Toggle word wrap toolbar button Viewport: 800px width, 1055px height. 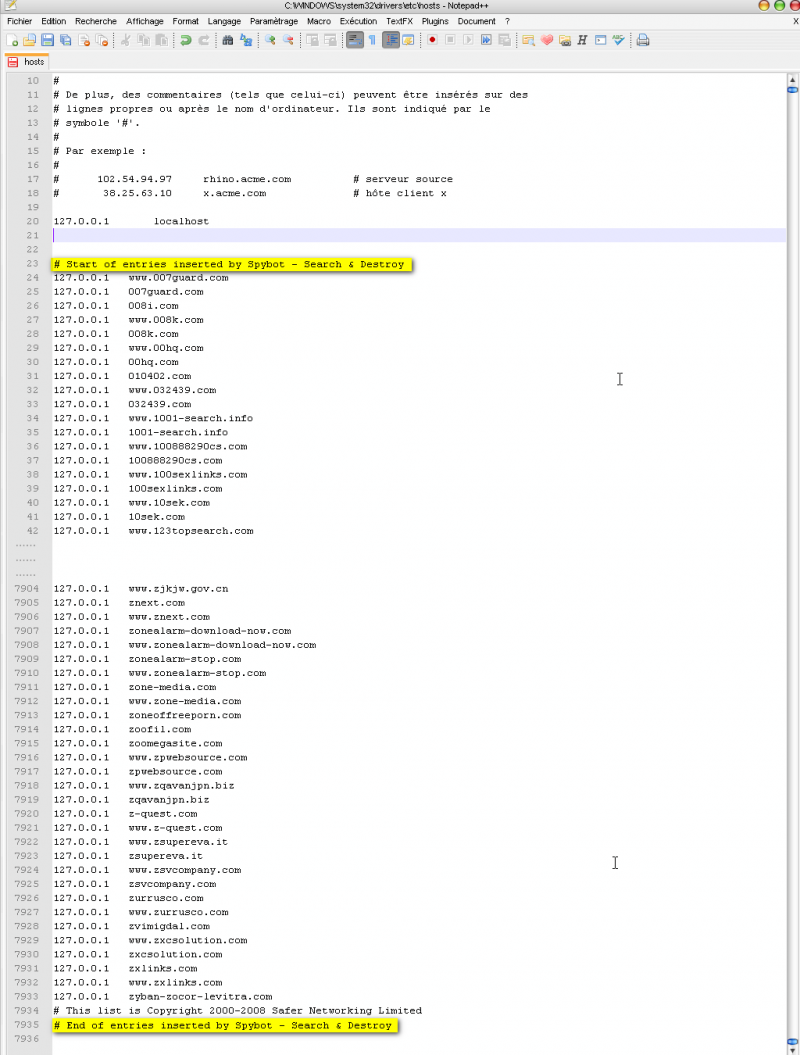tap(354, 40)
